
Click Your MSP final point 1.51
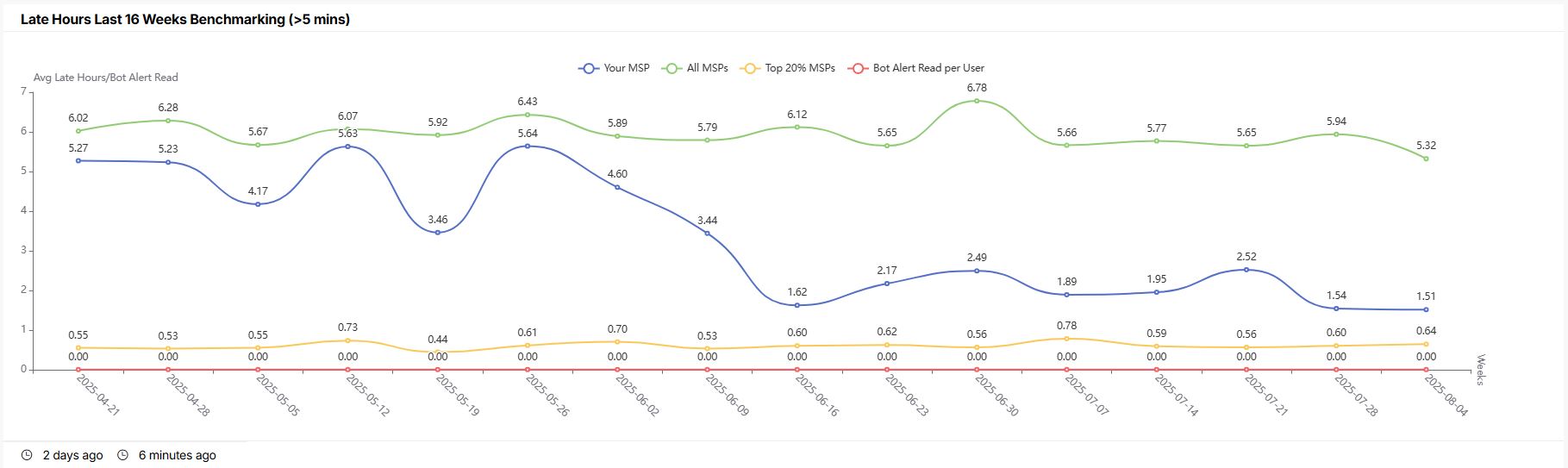[x=1426, y=309]
